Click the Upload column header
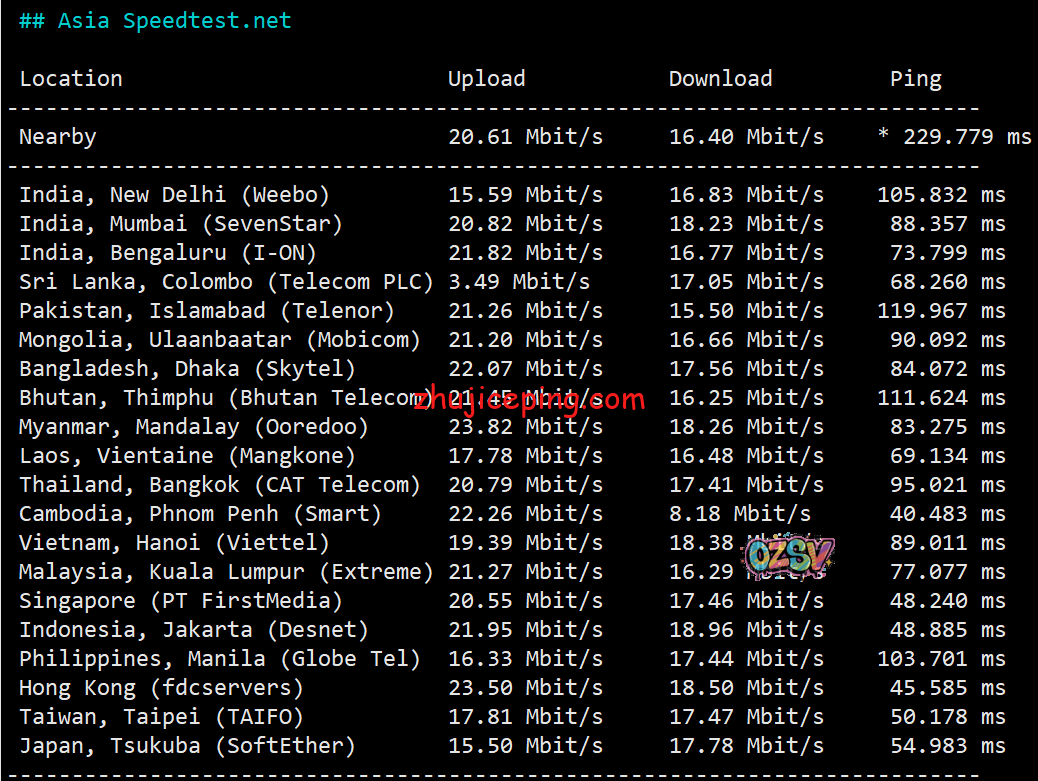 (x=486, y=79)
